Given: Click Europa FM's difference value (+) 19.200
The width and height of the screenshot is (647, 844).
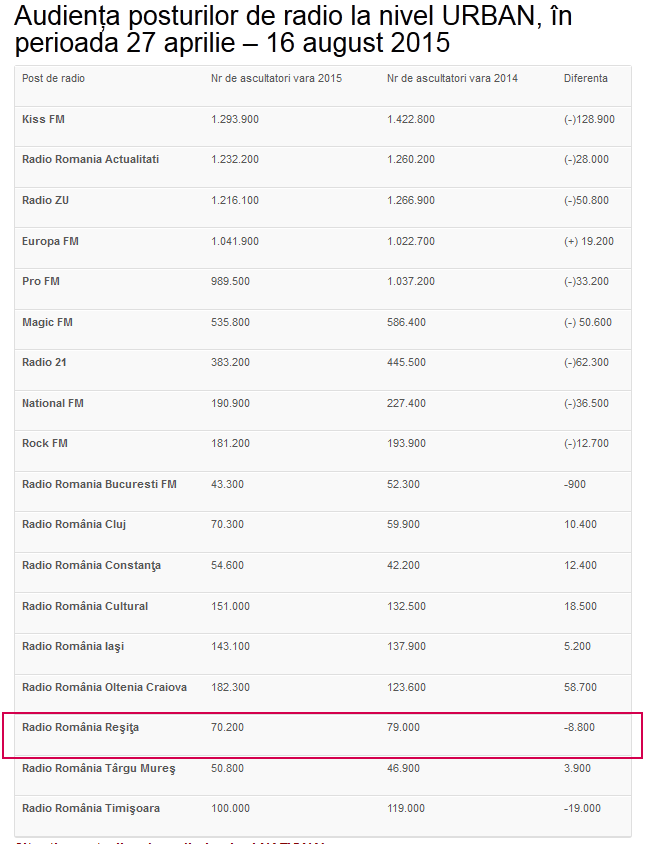Looking at the screenshot, I should pyautogui.click(x=589, y=241).
